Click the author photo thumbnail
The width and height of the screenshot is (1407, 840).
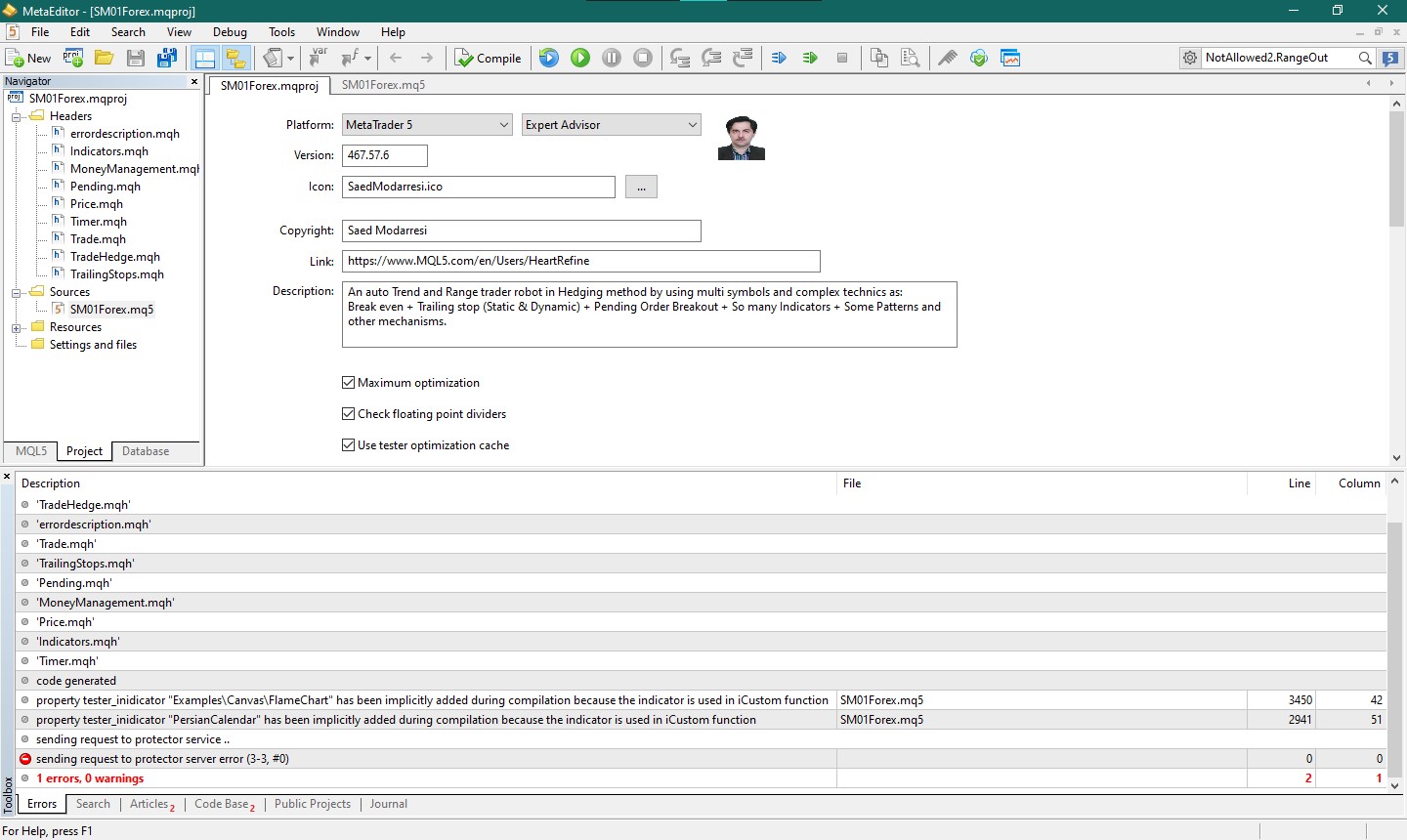pos(741,138)
